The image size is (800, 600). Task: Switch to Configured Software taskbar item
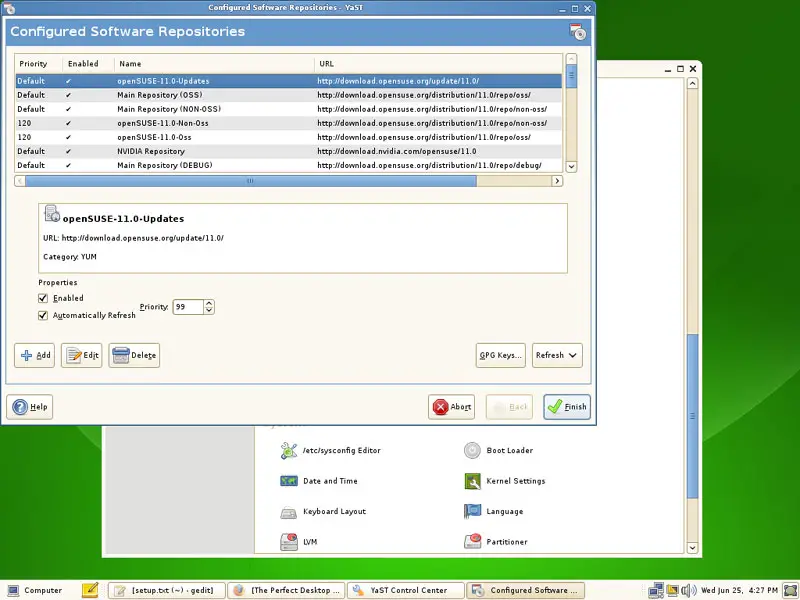(x=526, y=590)
